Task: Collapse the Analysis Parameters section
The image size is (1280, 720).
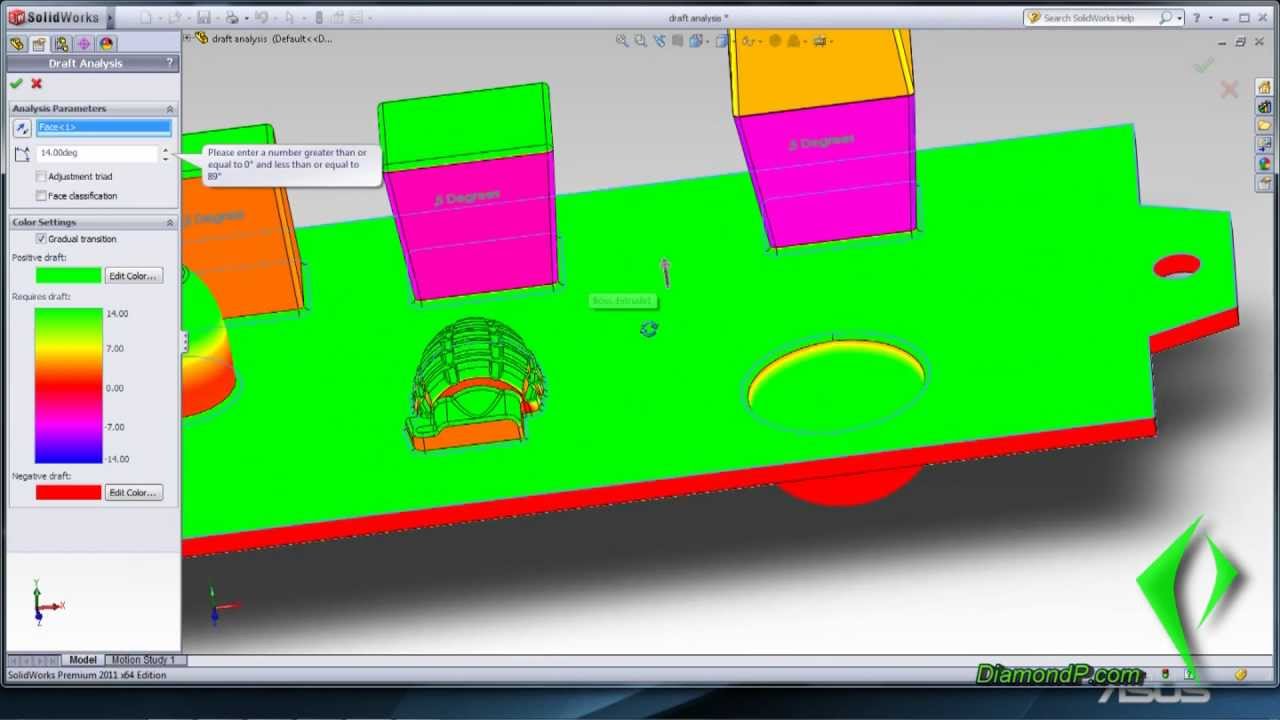Action: 169,108
